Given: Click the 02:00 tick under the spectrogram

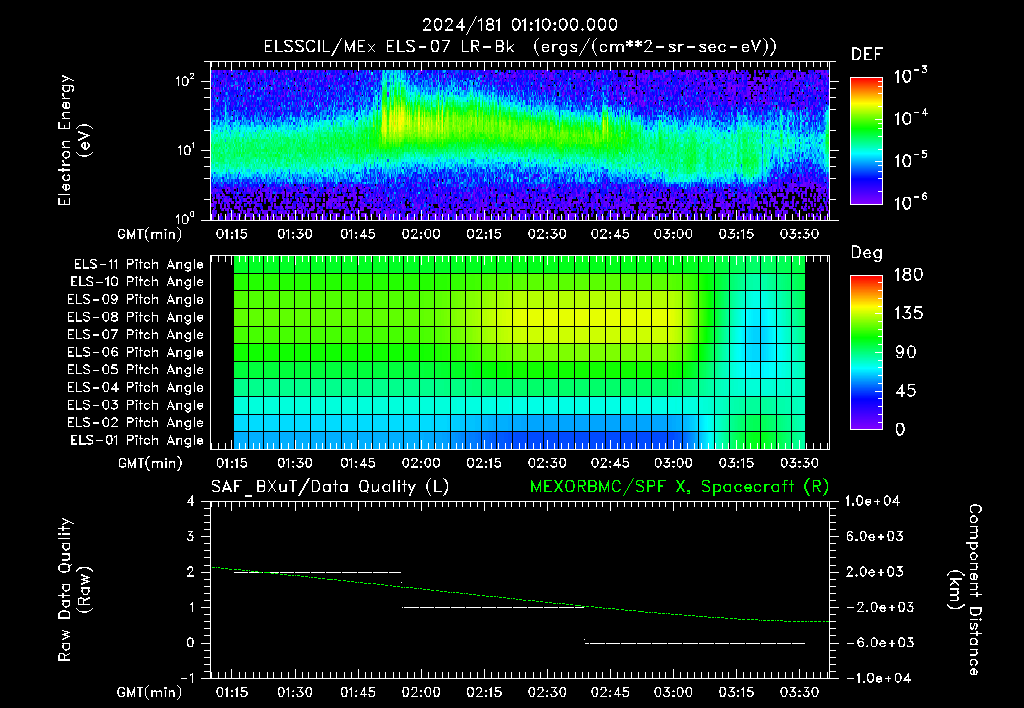Looking at the screenshot, I should 421,234.
